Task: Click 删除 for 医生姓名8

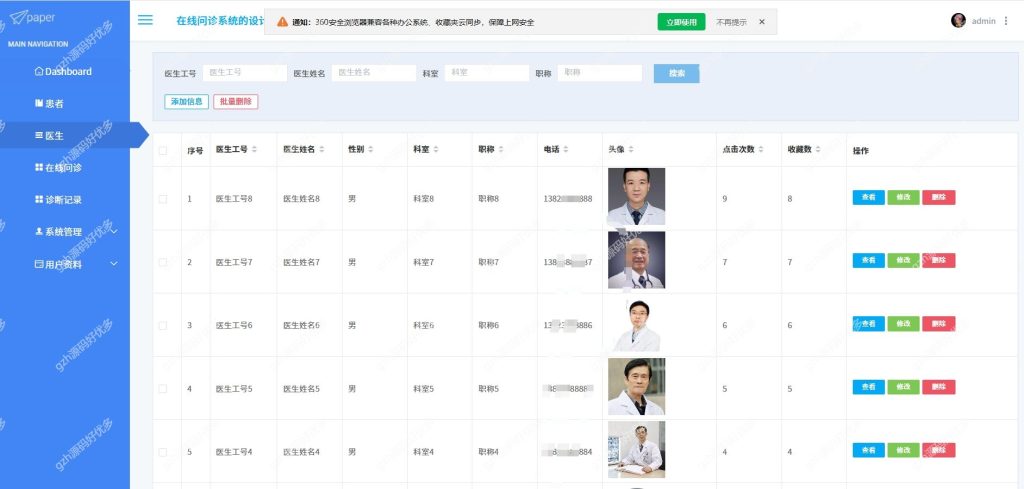Action: (x=938, y=197)
